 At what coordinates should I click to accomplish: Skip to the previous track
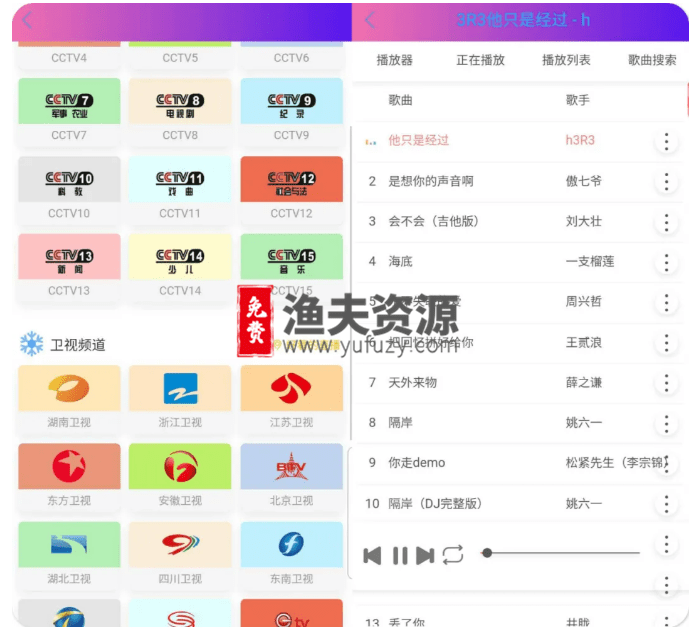coord(372,556)
